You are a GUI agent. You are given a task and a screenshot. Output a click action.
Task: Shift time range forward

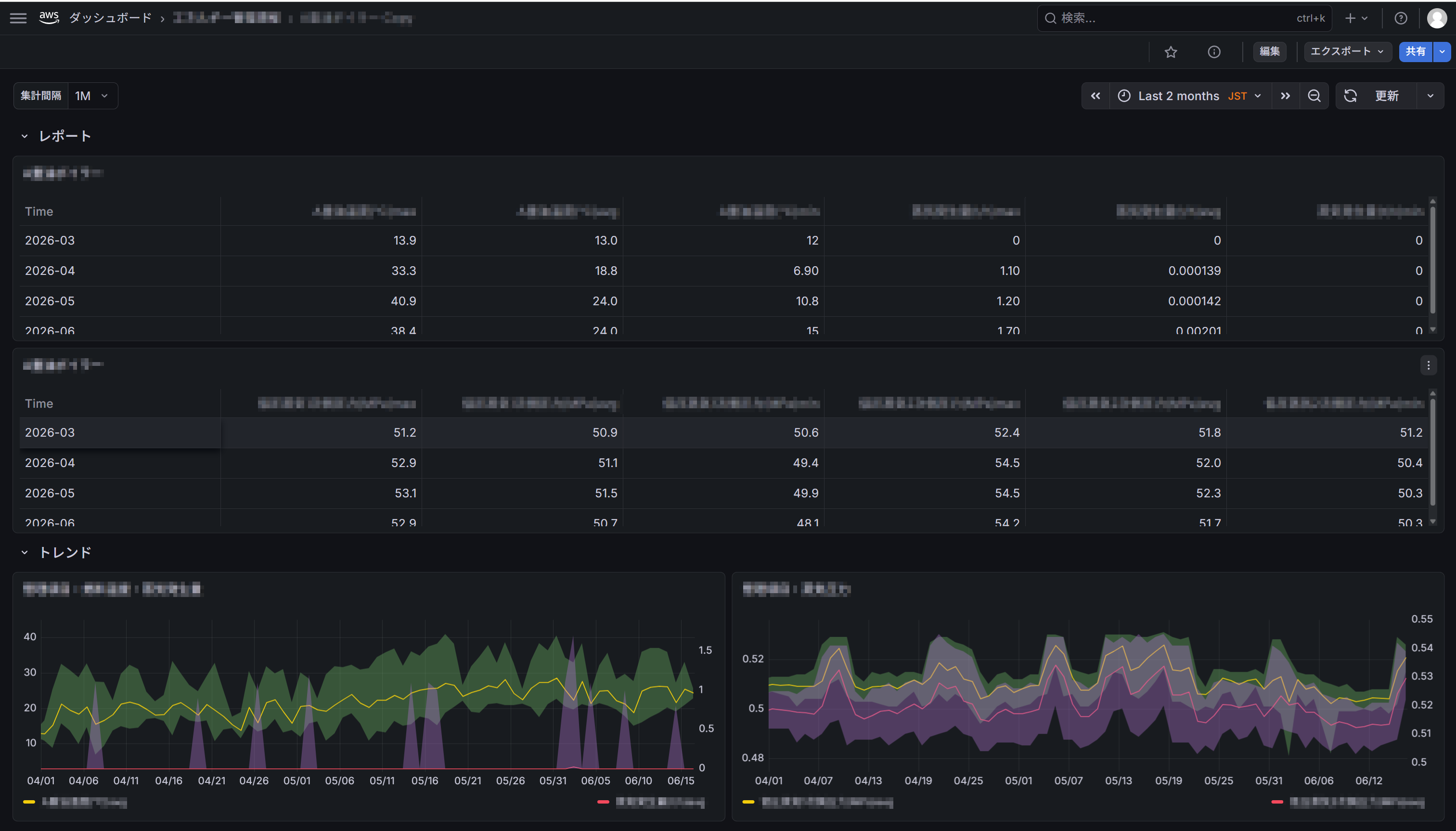point(1286,96)
